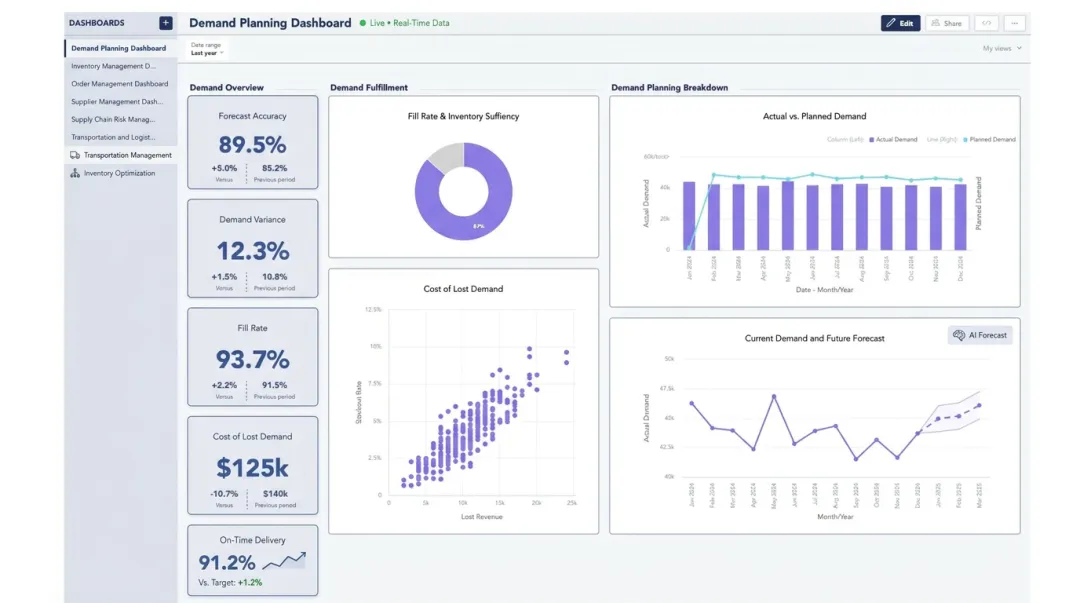The image size is (1080, 603).
Task: Toggle Planned Demand legend swatch
Action: [965, 139]
